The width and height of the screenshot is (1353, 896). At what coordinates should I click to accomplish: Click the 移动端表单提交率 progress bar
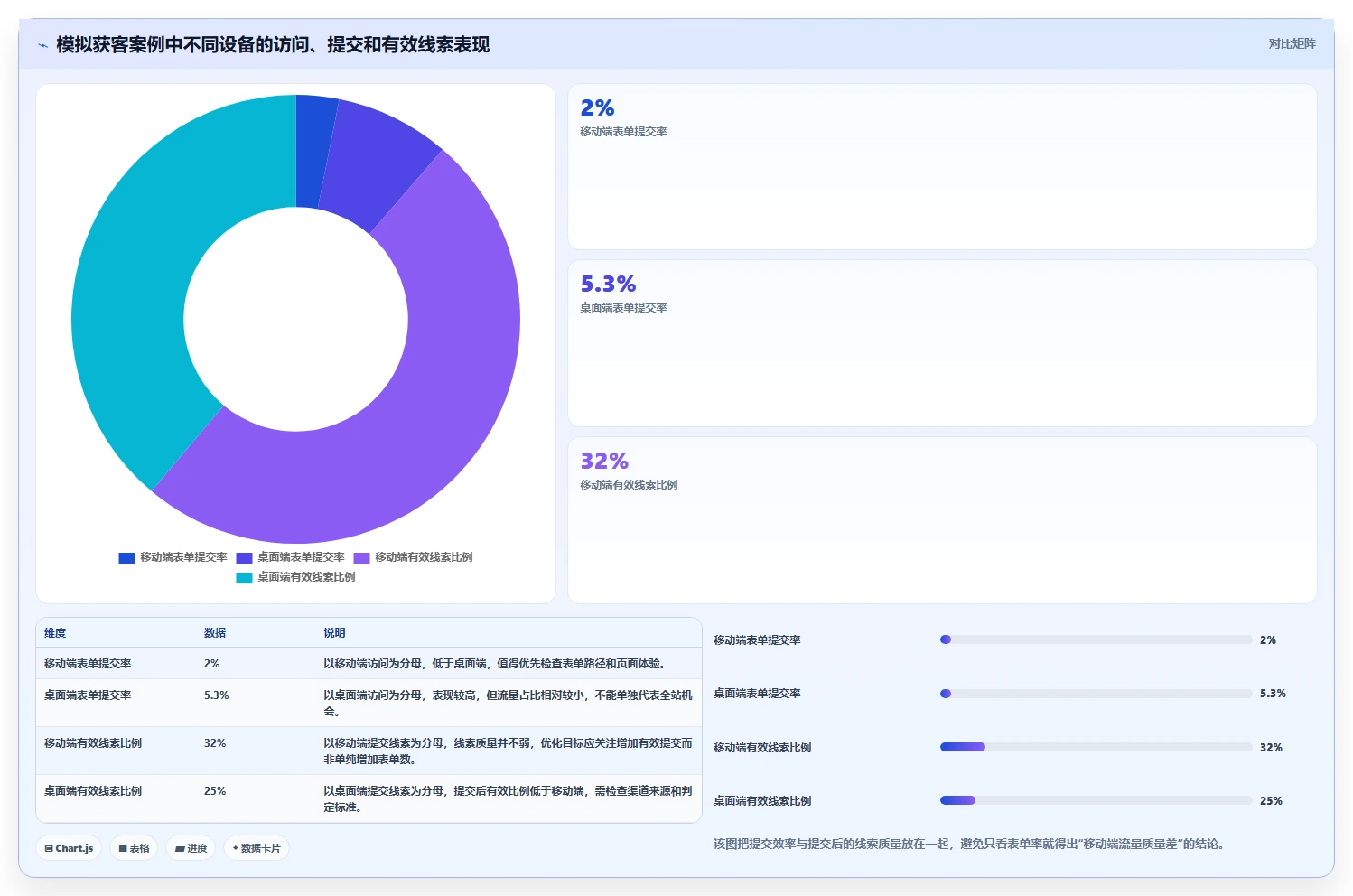tap(1096, 639)
